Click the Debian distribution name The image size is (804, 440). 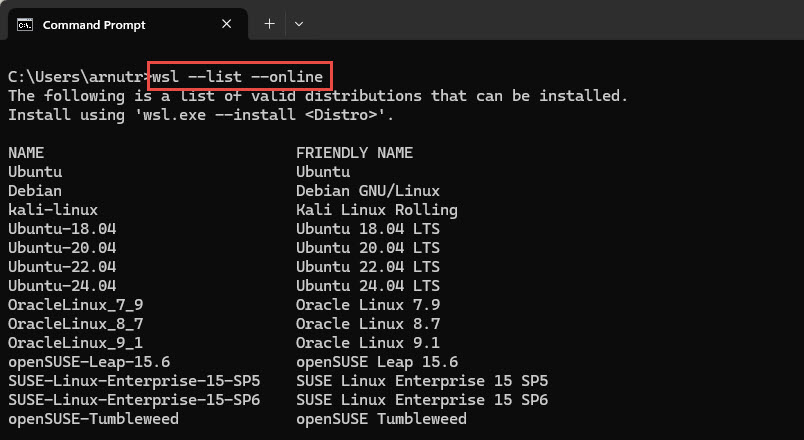pos(35,191)
